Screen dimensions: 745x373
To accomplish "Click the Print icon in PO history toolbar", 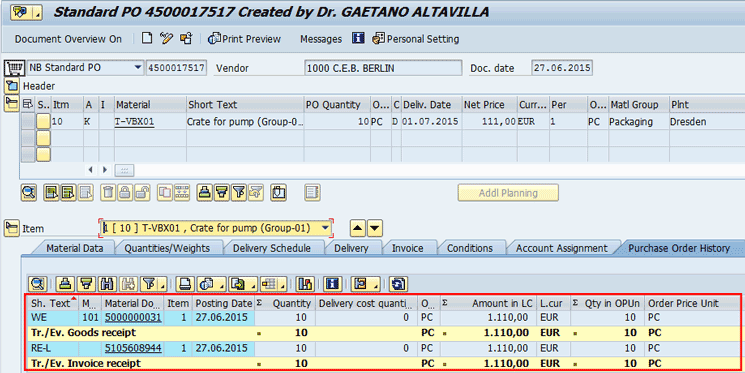I will (x=185, y=284).
